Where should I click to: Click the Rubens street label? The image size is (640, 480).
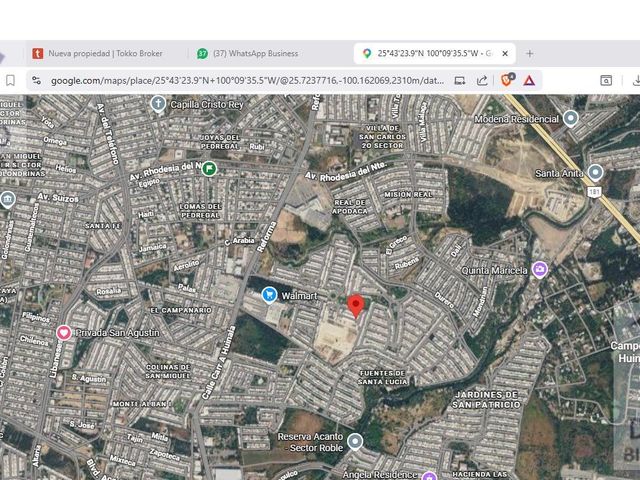[407, 263]
